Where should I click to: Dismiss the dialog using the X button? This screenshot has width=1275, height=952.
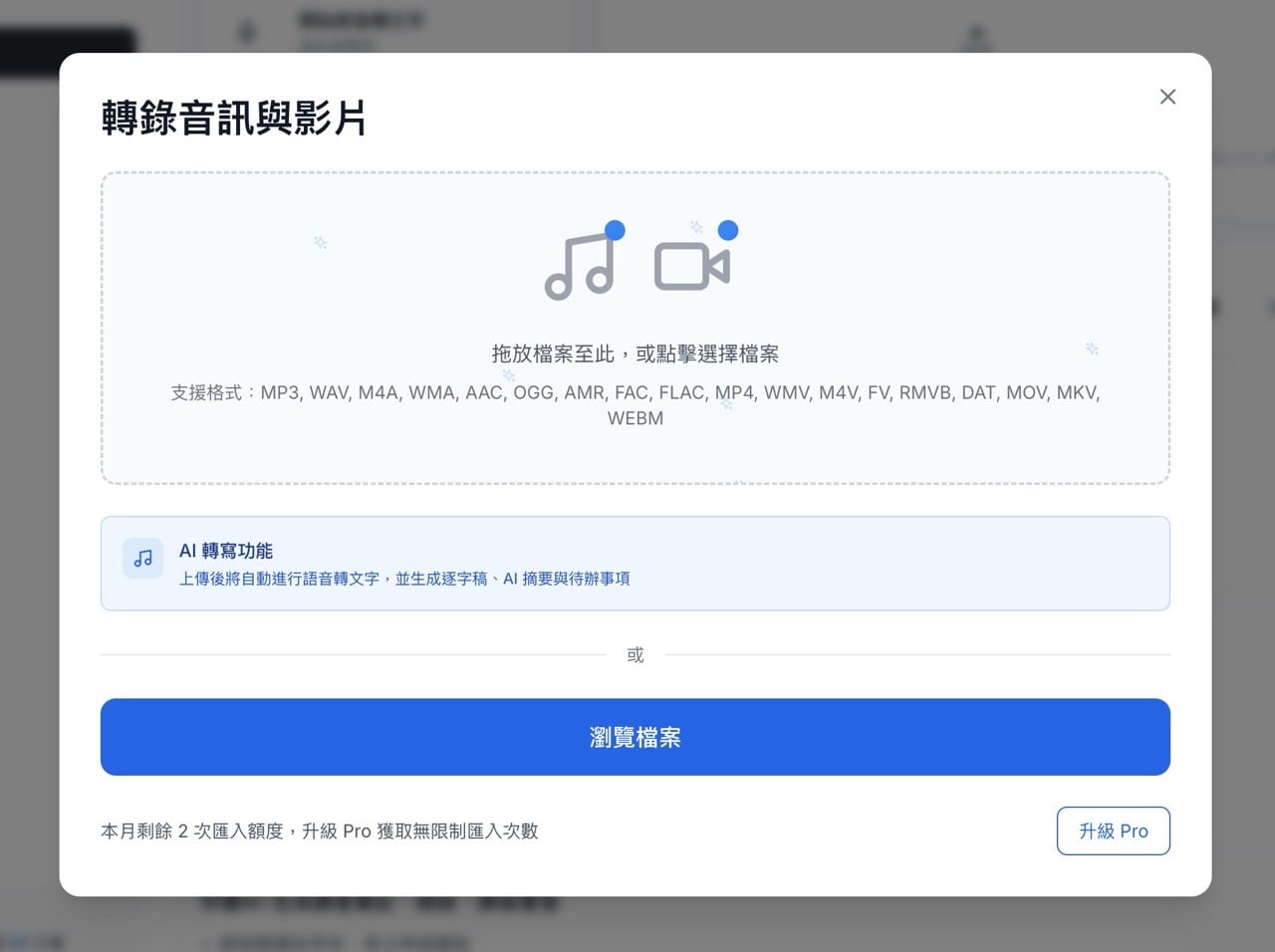click(x=1166, y=97)
